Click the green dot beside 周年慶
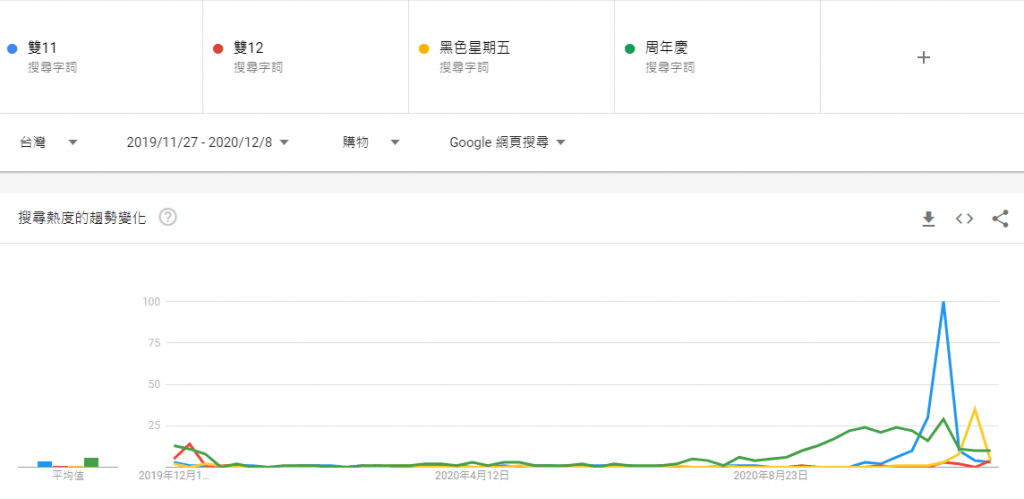This screenshot has height=499, width=1024. coord(629,48)
